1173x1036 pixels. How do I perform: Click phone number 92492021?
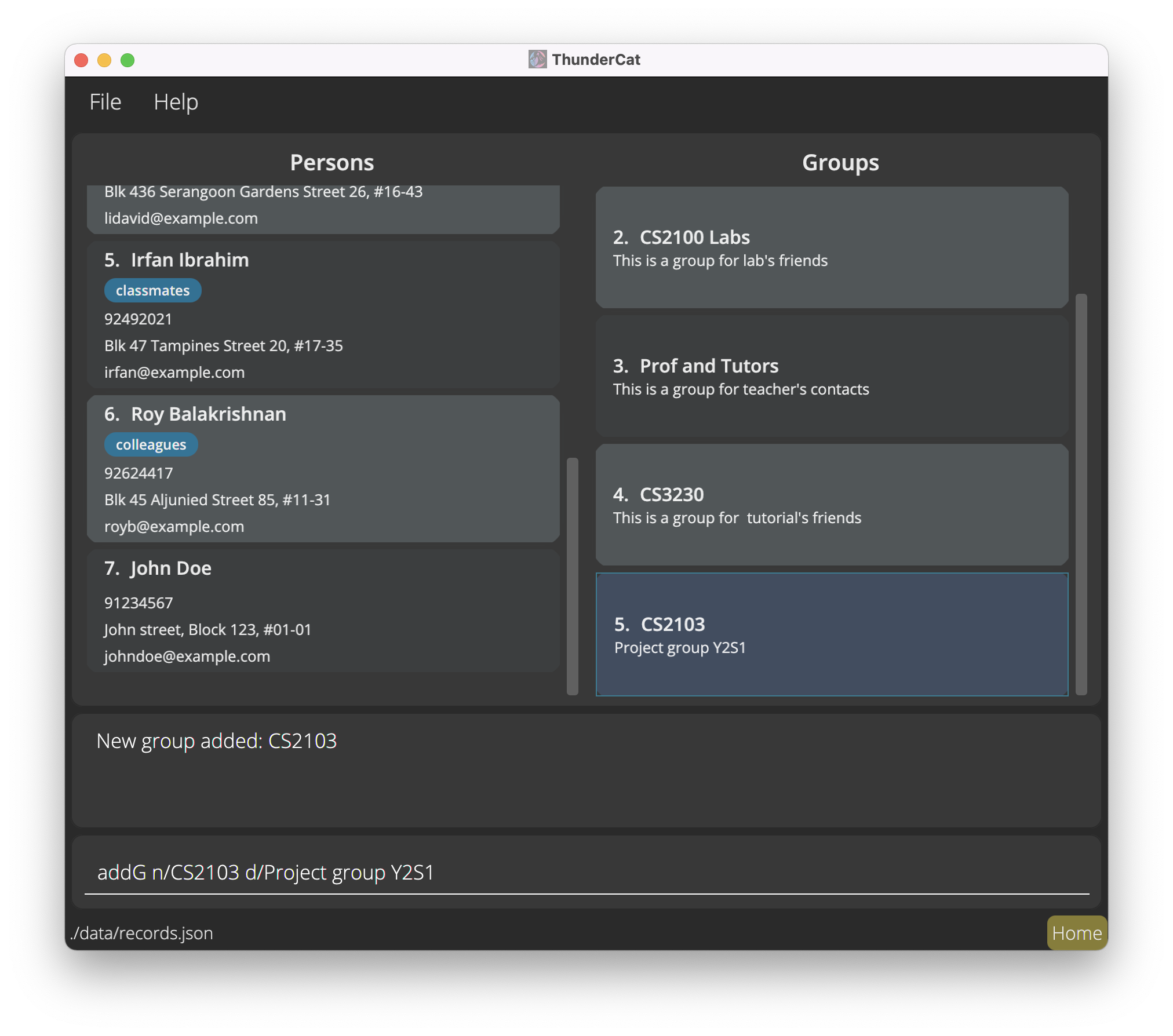138,319
